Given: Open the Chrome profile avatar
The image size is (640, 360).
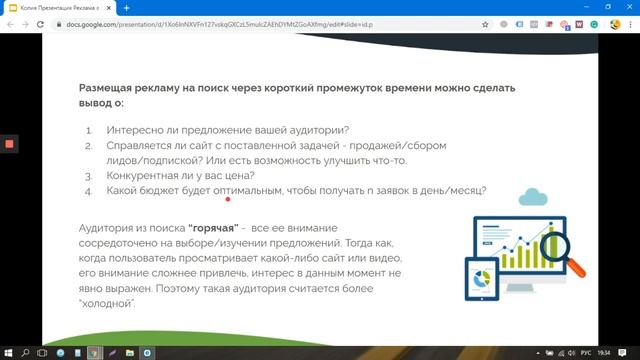Looking at the screenshot, I should (x=615, y=24).
